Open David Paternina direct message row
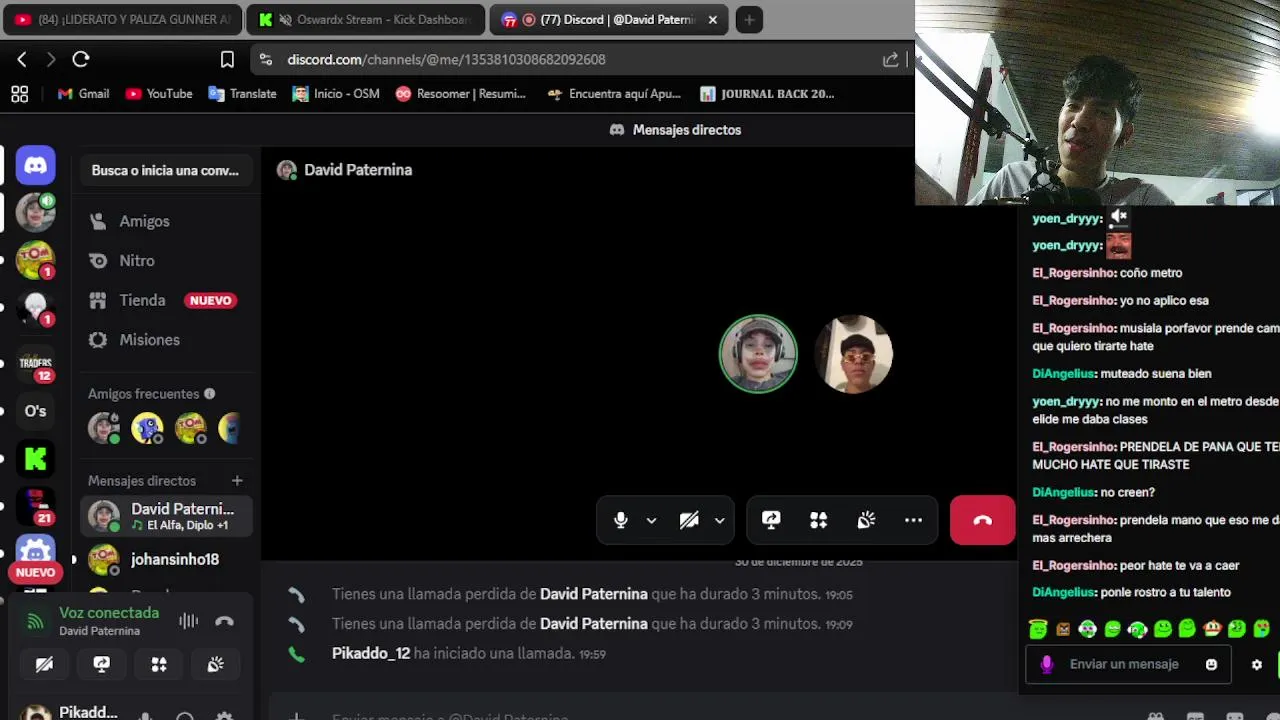Viewport: 1280px width, 720px height. click(165, 516)
